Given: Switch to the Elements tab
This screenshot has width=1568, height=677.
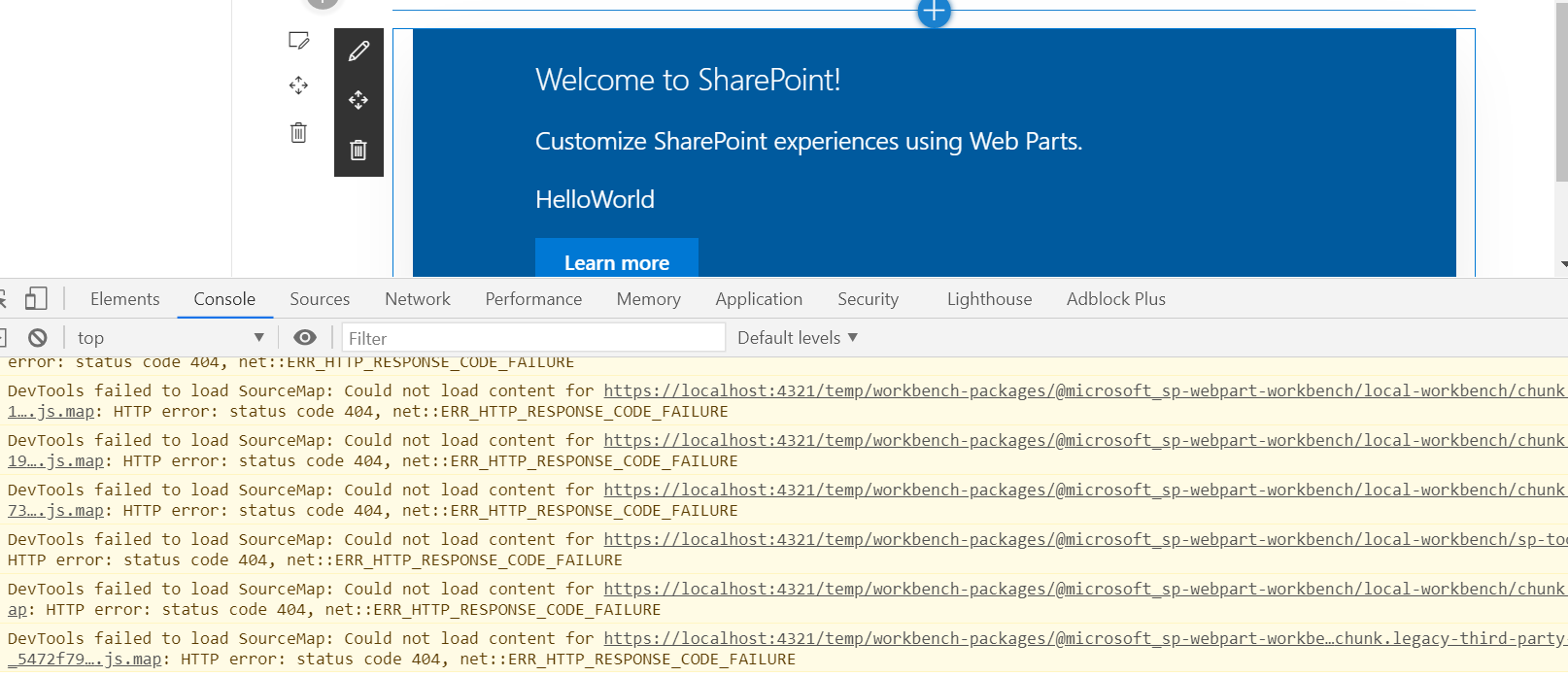Looking at the screenshot, I should coord(125,299).
